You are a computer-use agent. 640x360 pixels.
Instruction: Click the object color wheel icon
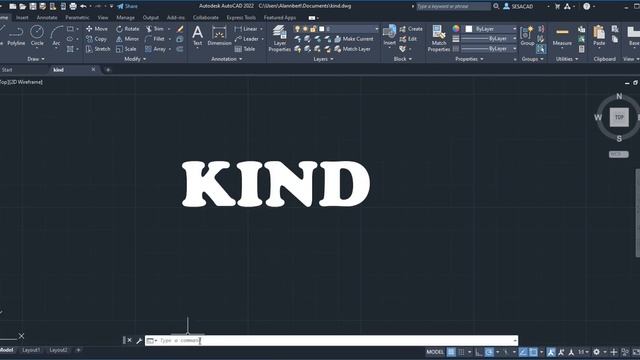point(456,29)
